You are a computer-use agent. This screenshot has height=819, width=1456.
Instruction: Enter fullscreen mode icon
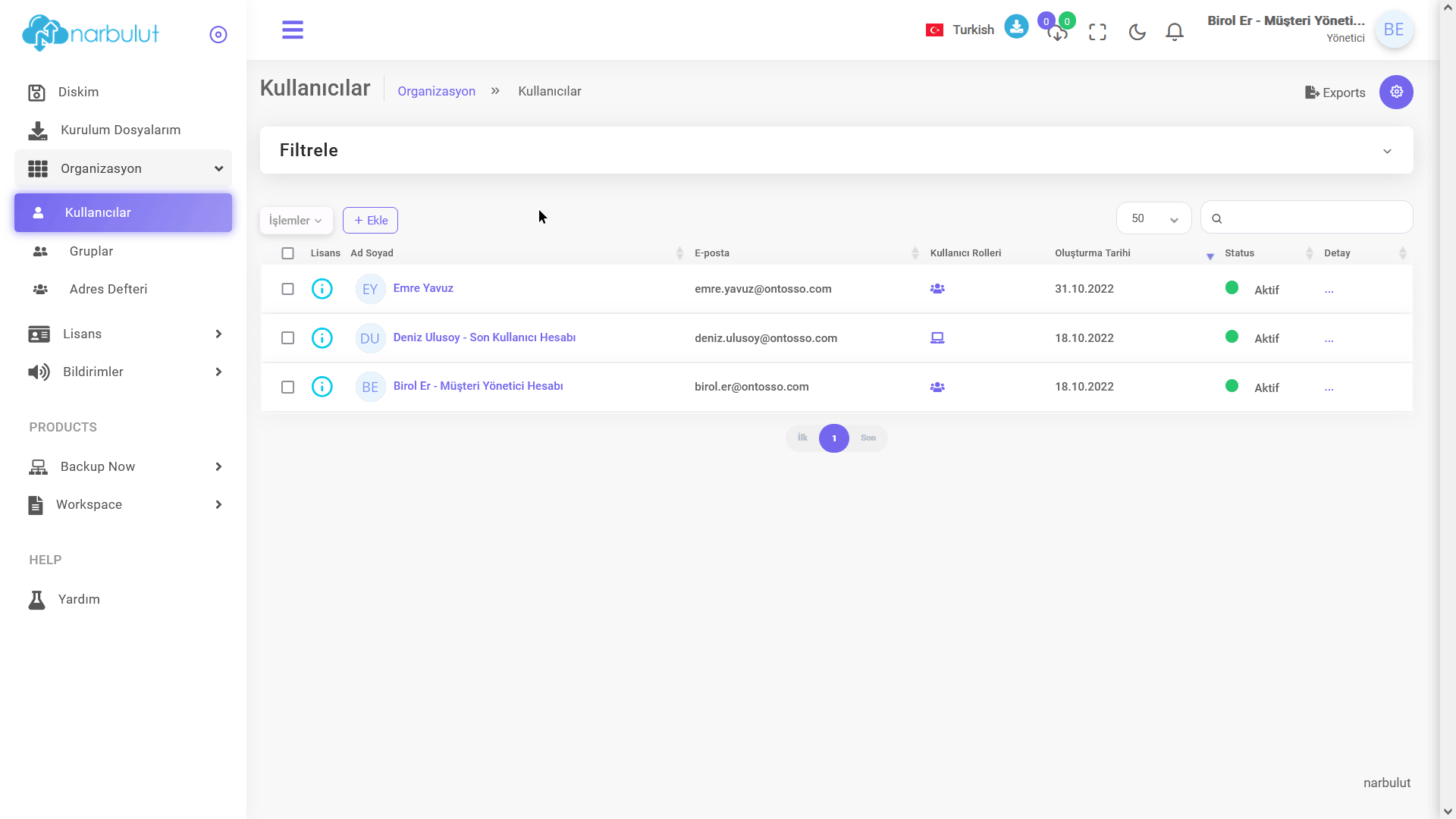(x=1097, y=32)
